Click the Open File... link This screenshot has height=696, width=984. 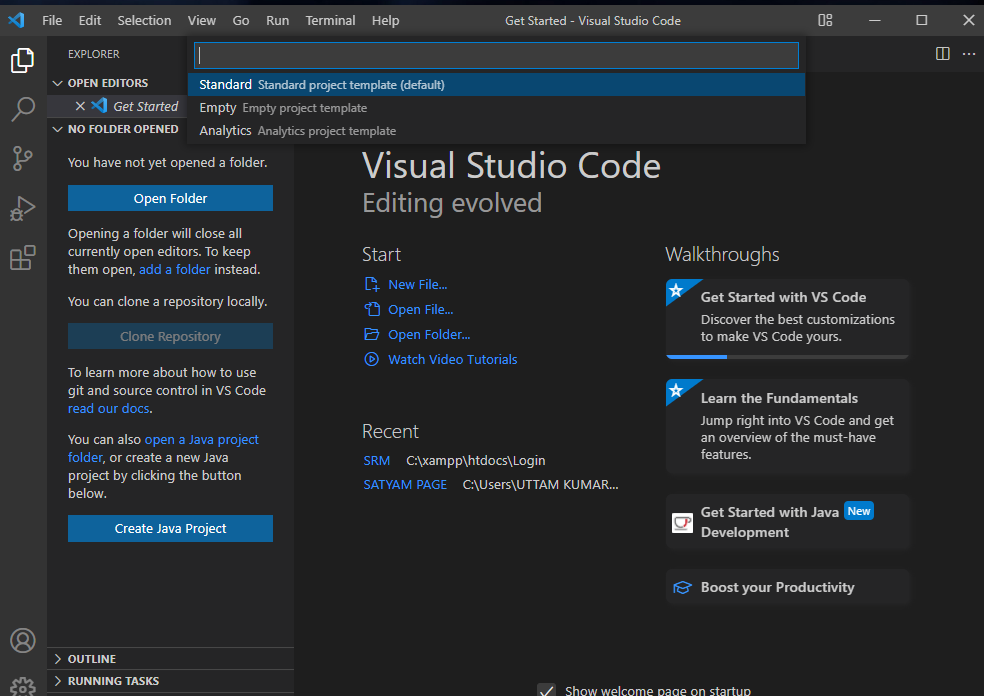[420, 309]
